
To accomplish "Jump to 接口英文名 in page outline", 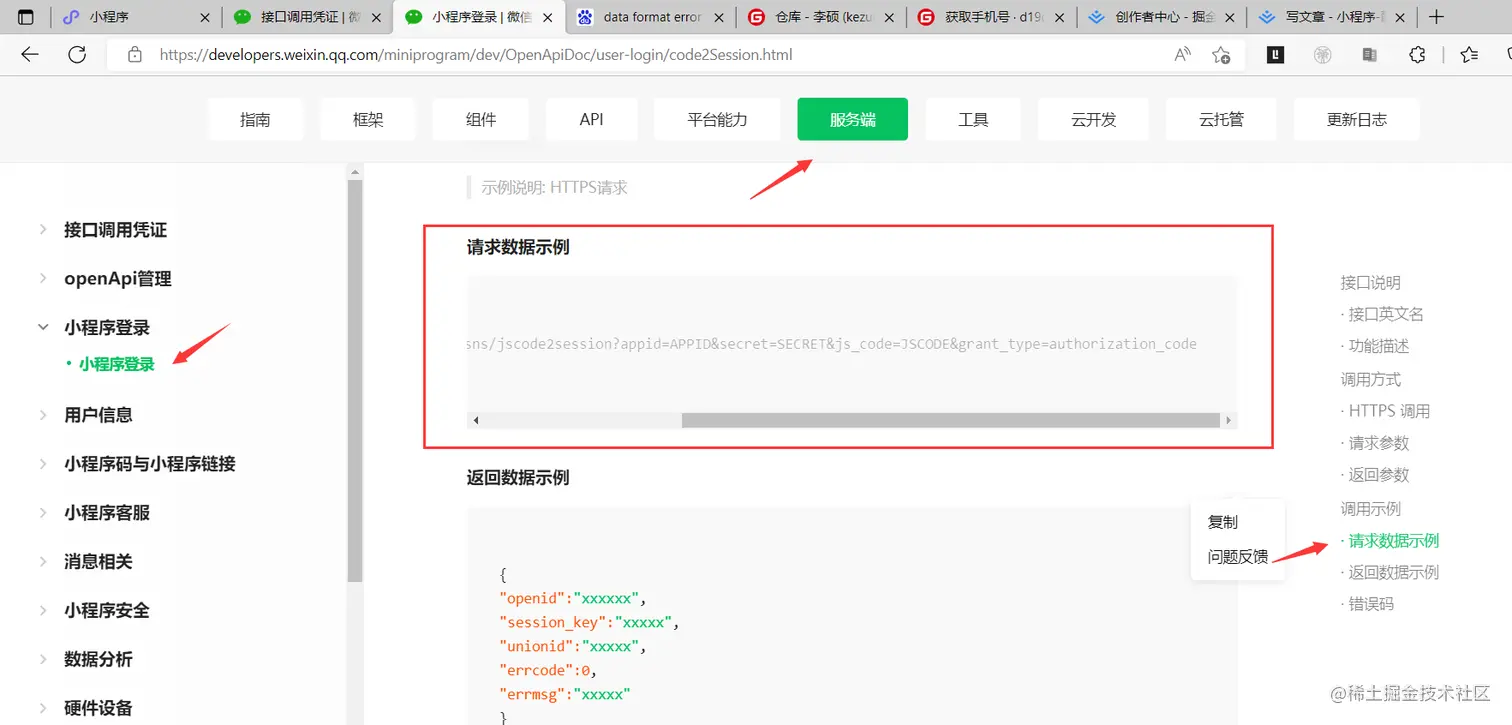I will click(x=1386, y=314).
